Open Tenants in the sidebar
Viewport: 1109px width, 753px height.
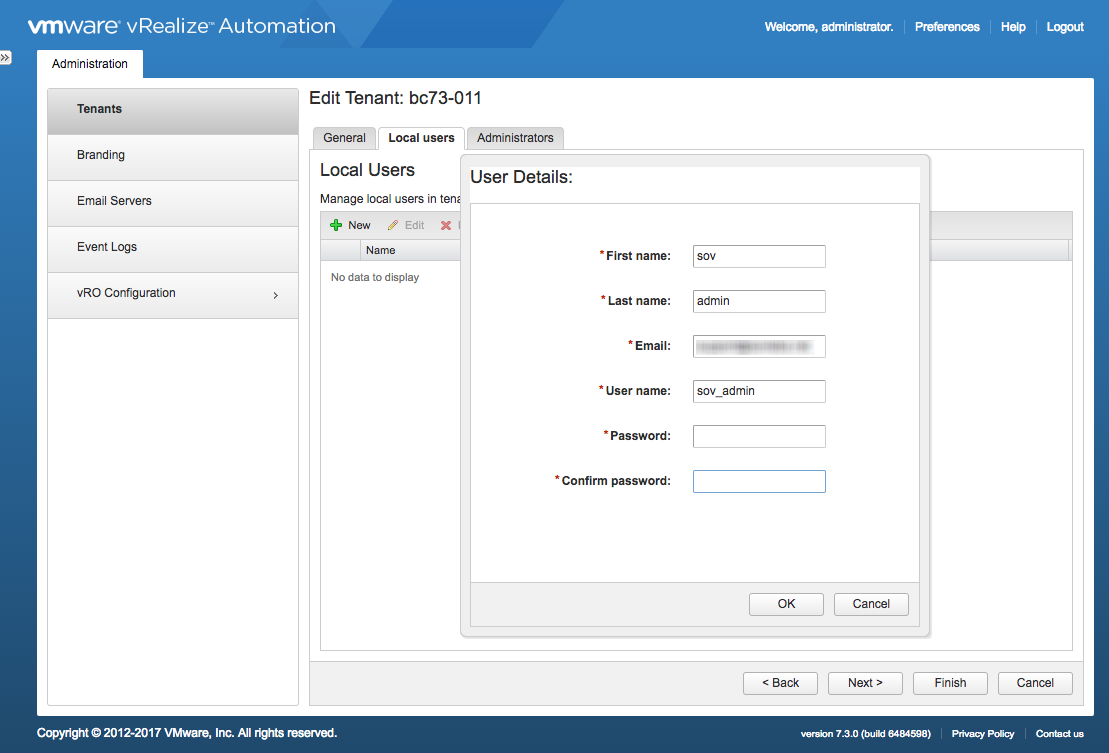(x=173, y=111)
